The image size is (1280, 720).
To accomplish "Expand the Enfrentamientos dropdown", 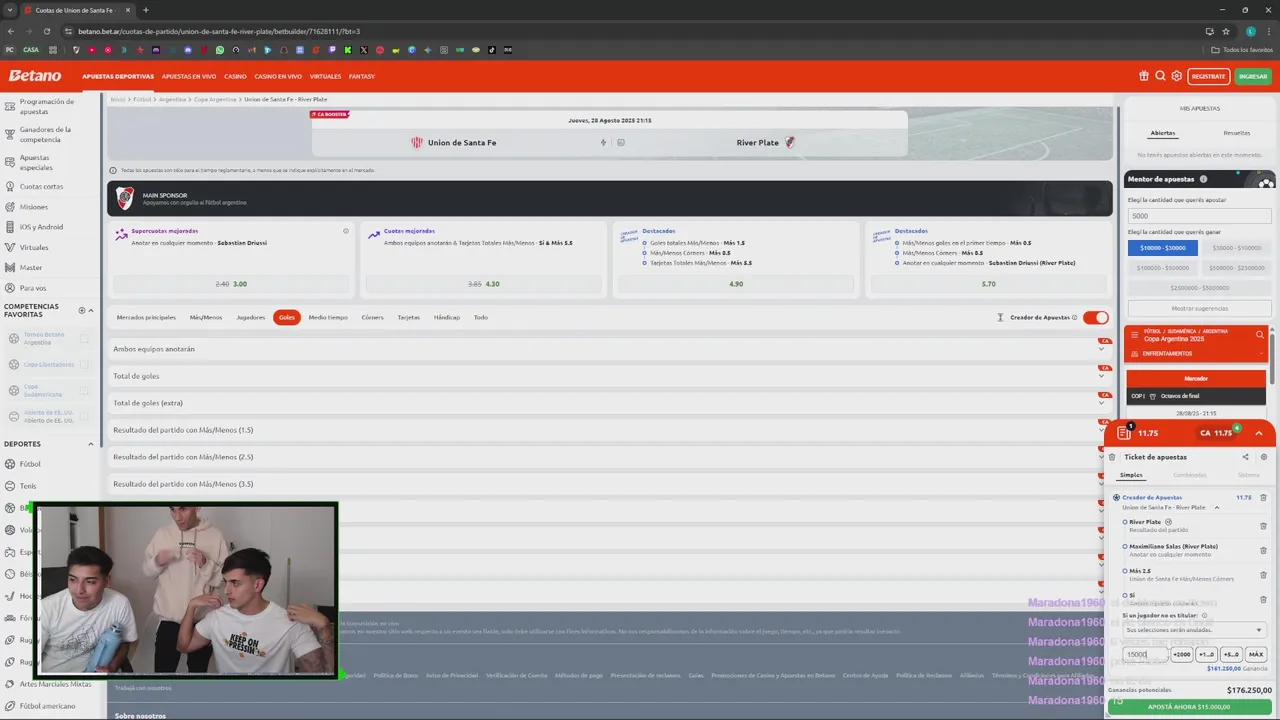I will (x=1196, y=354).
